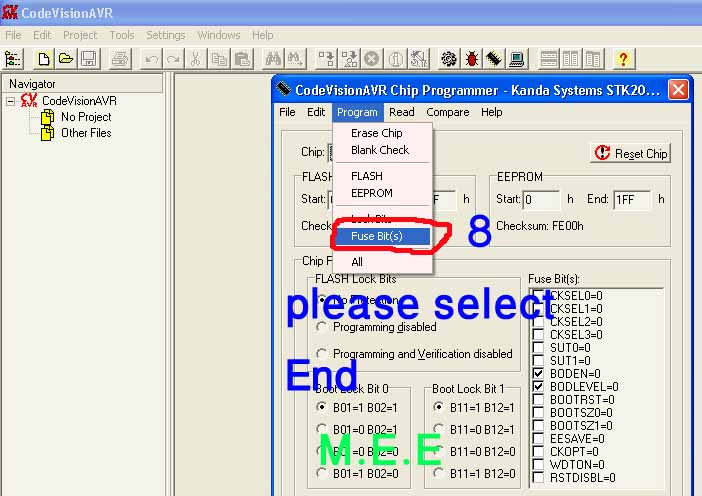Click the Information toolbar icon
This screenshot has width=702, height=496.
(x=395, y=59)
